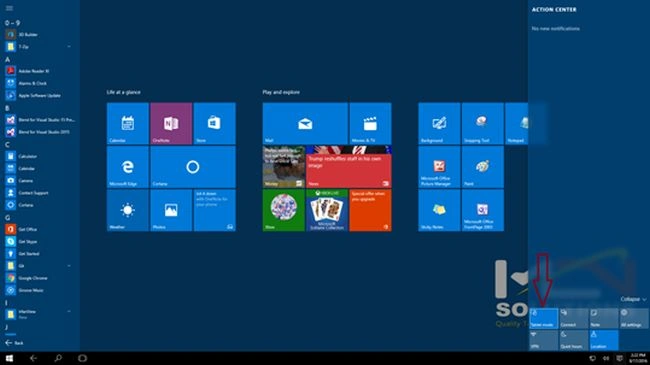Click the letter G section header
This screenshot has width=650, height=365.
7,217
